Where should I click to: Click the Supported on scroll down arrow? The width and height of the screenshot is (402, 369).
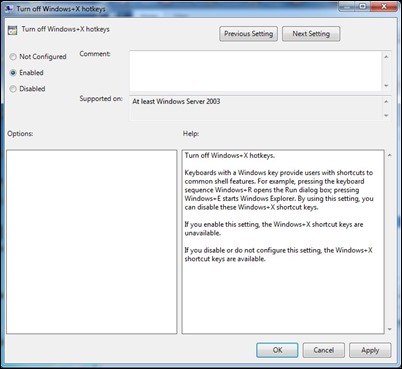click(386, 115)
